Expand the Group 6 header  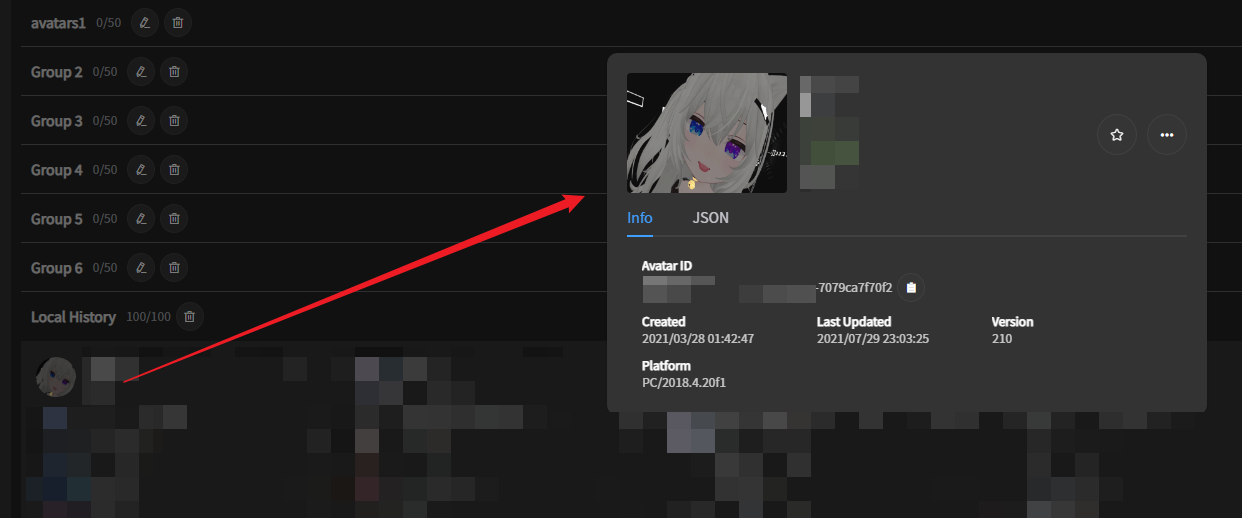click(57, 268)
